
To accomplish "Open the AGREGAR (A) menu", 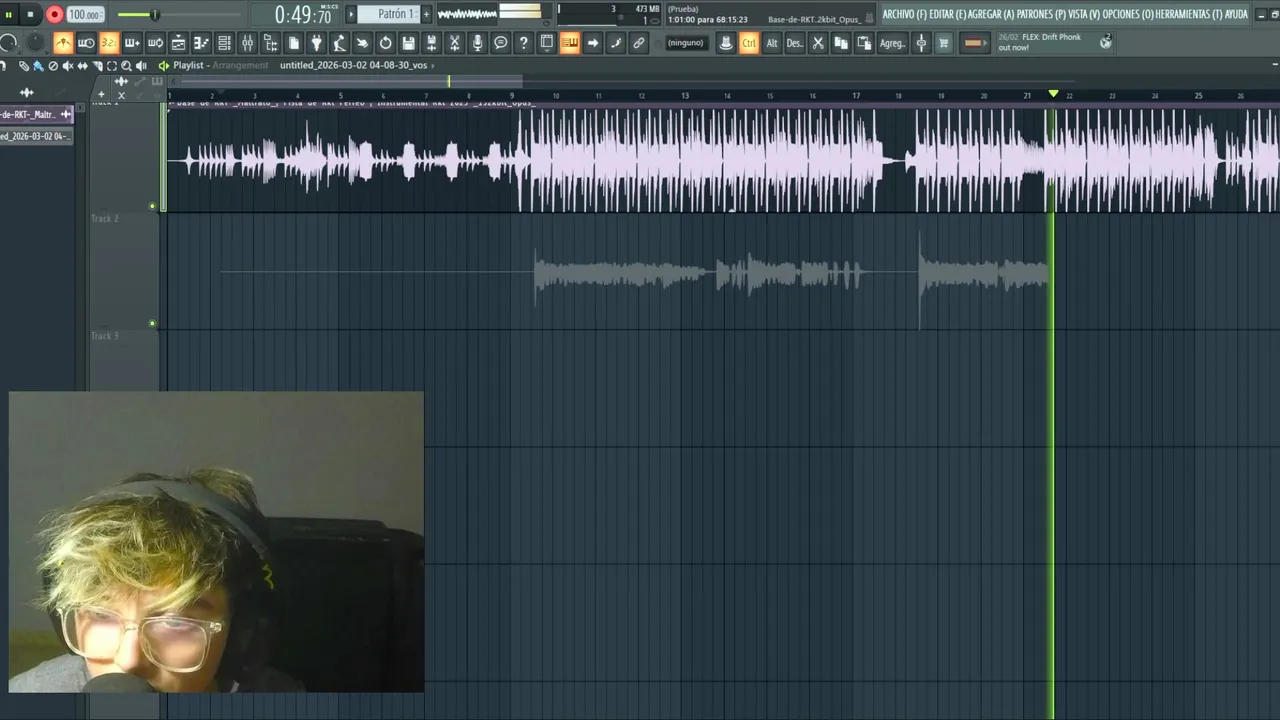I will click(991, 14).
